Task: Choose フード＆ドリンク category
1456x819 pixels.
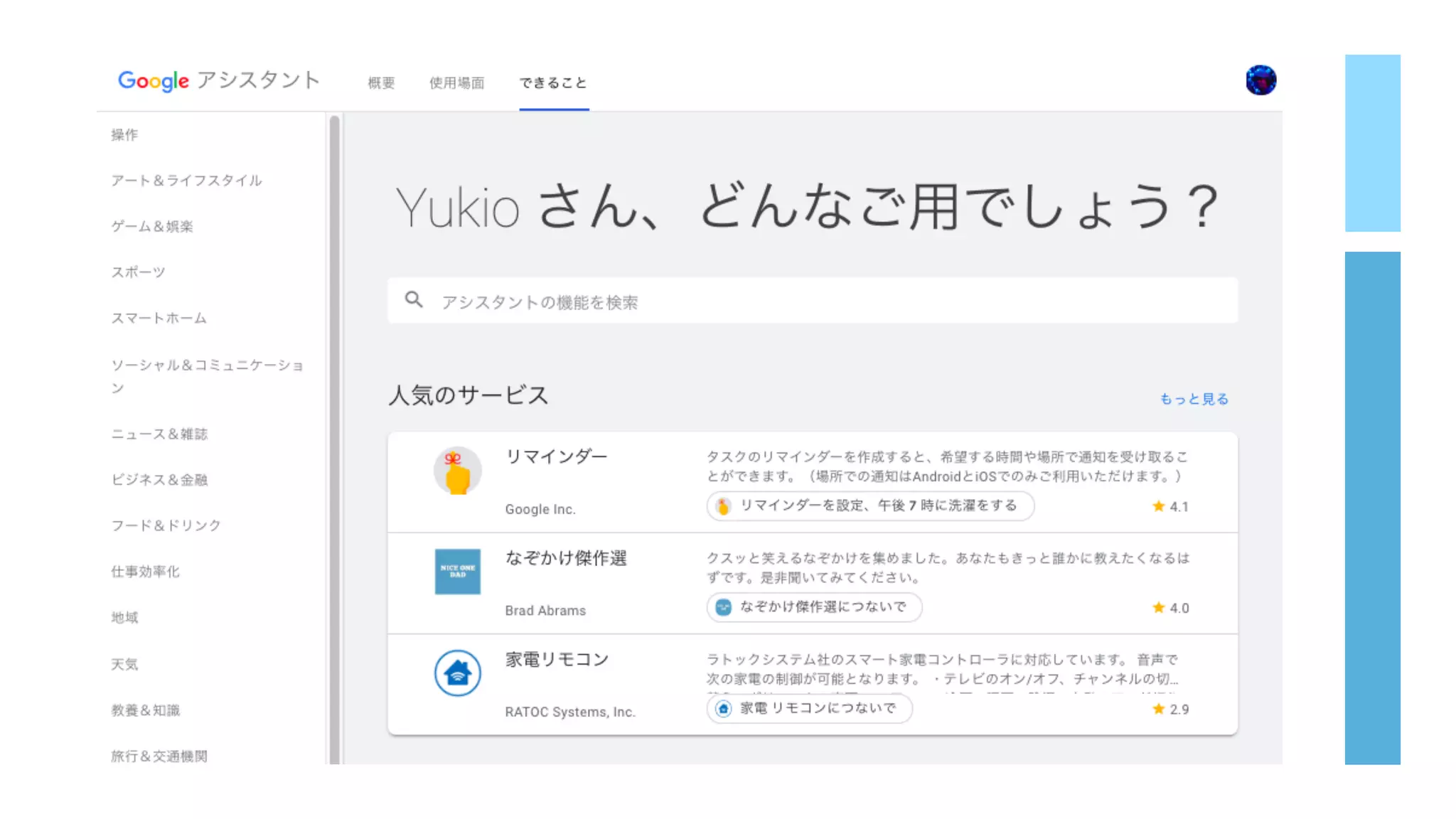Action: 166,525
